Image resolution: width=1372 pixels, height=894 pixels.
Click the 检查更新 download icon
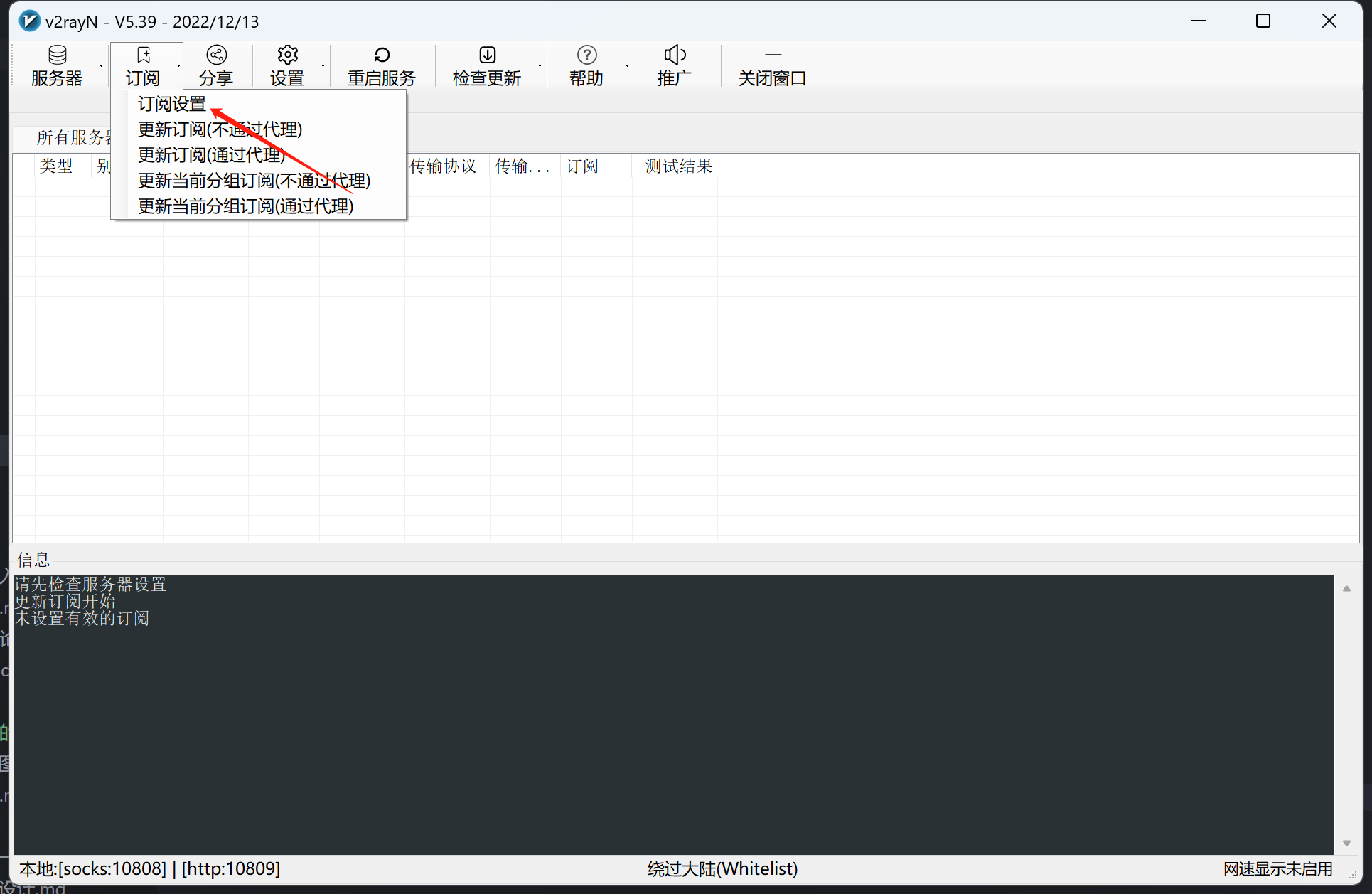(487, 55)
